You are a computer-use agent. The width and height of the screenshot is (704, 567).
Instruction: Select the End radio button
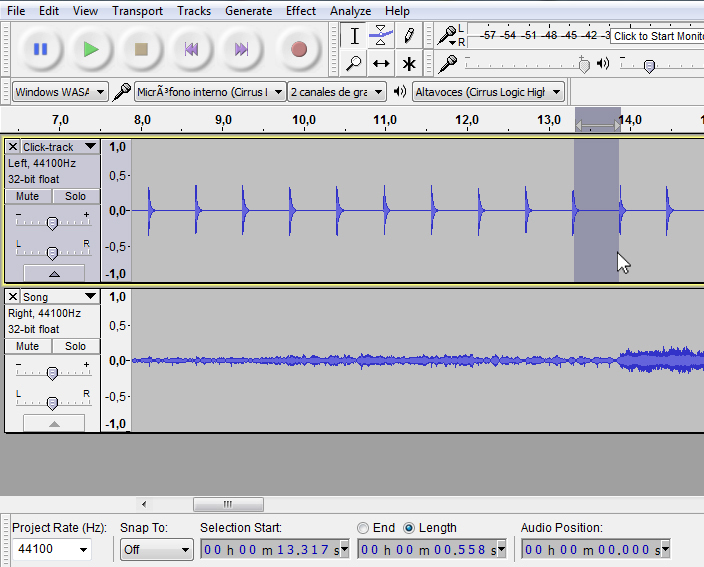pyautogui.click(x=363, y=528)
